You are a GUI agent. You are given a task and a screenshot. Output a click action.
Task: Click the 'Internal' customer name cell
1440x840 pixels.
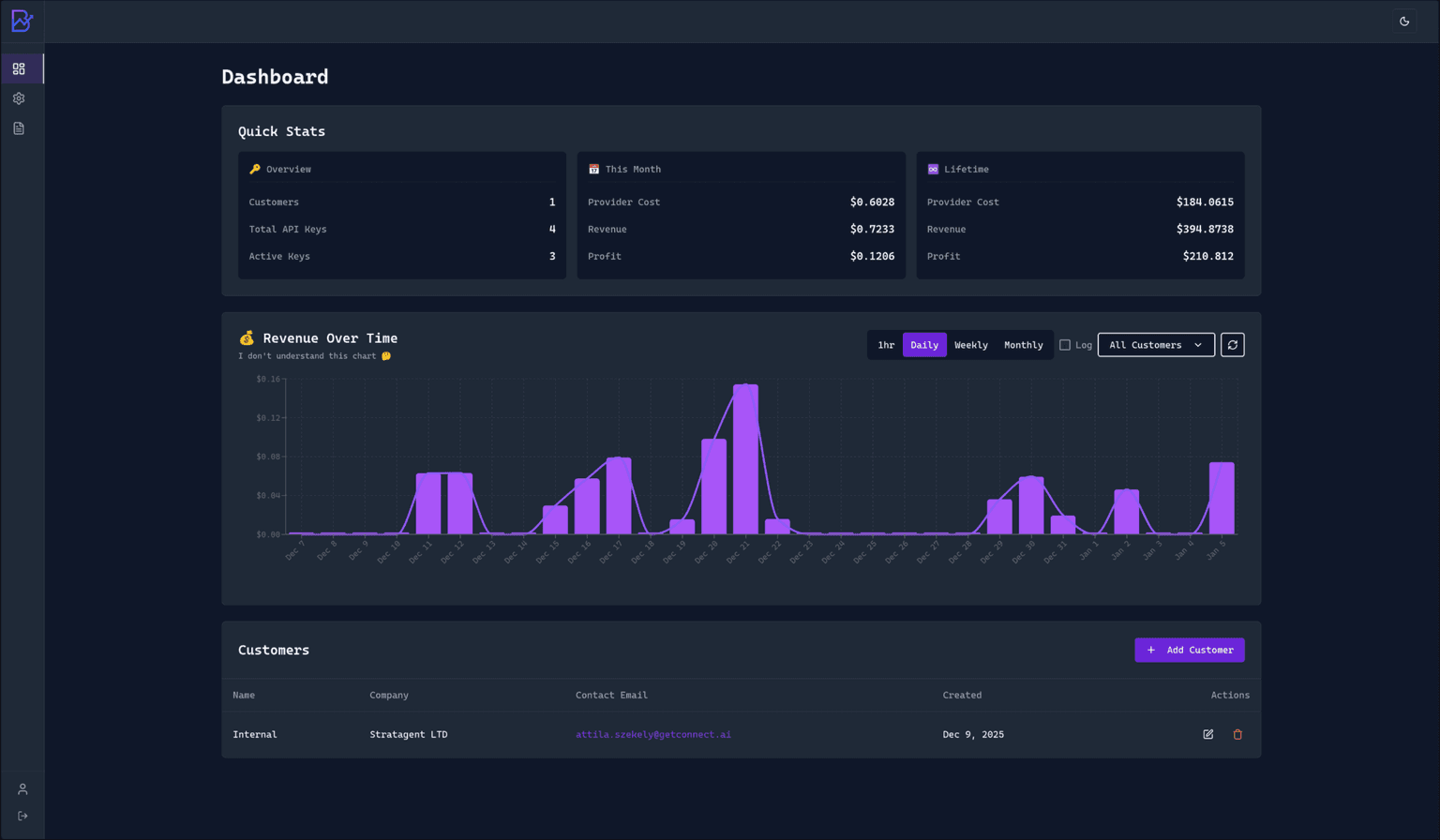255,735
